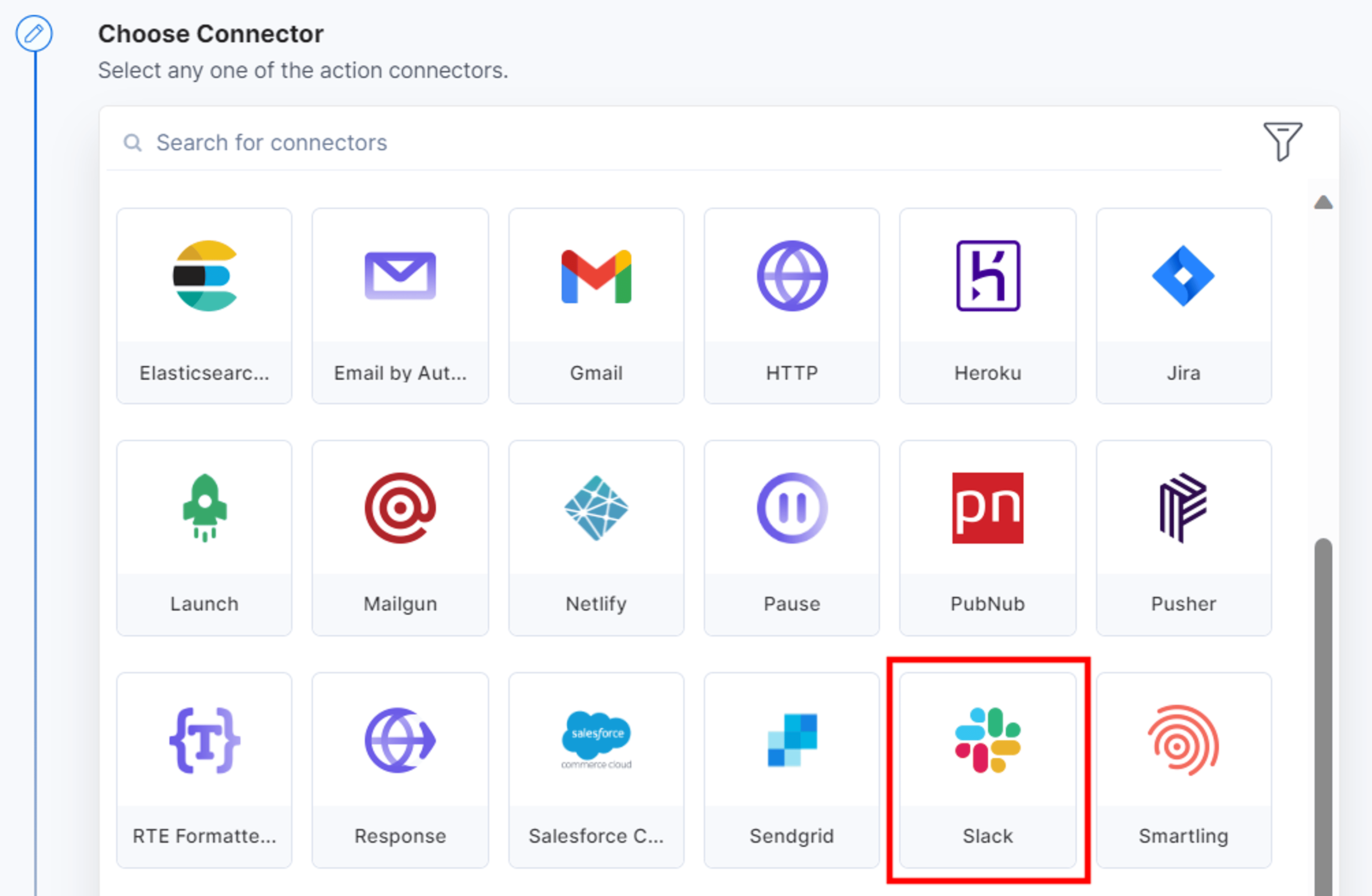Choose the Email by Automate connector
This screenshot has width=1372, height=896.
400,306
